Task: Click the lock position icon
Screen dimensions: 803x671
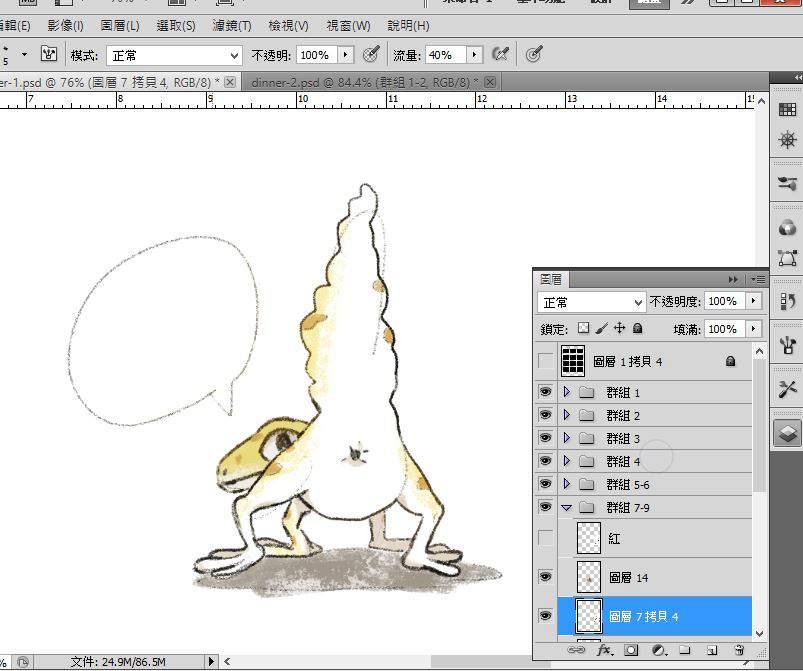Action: point(619,328)
